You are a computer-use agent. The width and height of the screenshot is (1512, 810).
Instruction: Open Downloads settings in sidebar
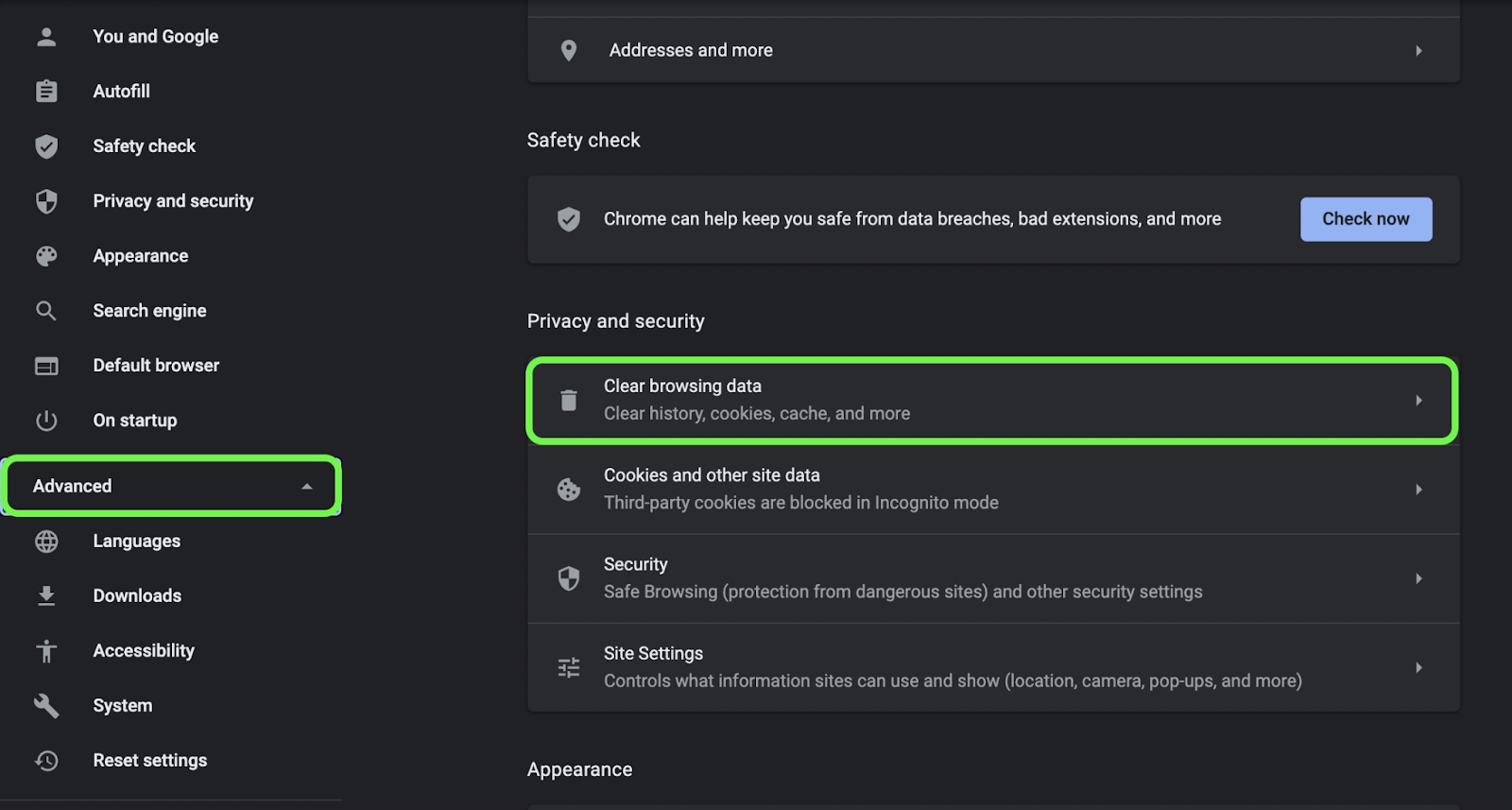pos(137,596)
